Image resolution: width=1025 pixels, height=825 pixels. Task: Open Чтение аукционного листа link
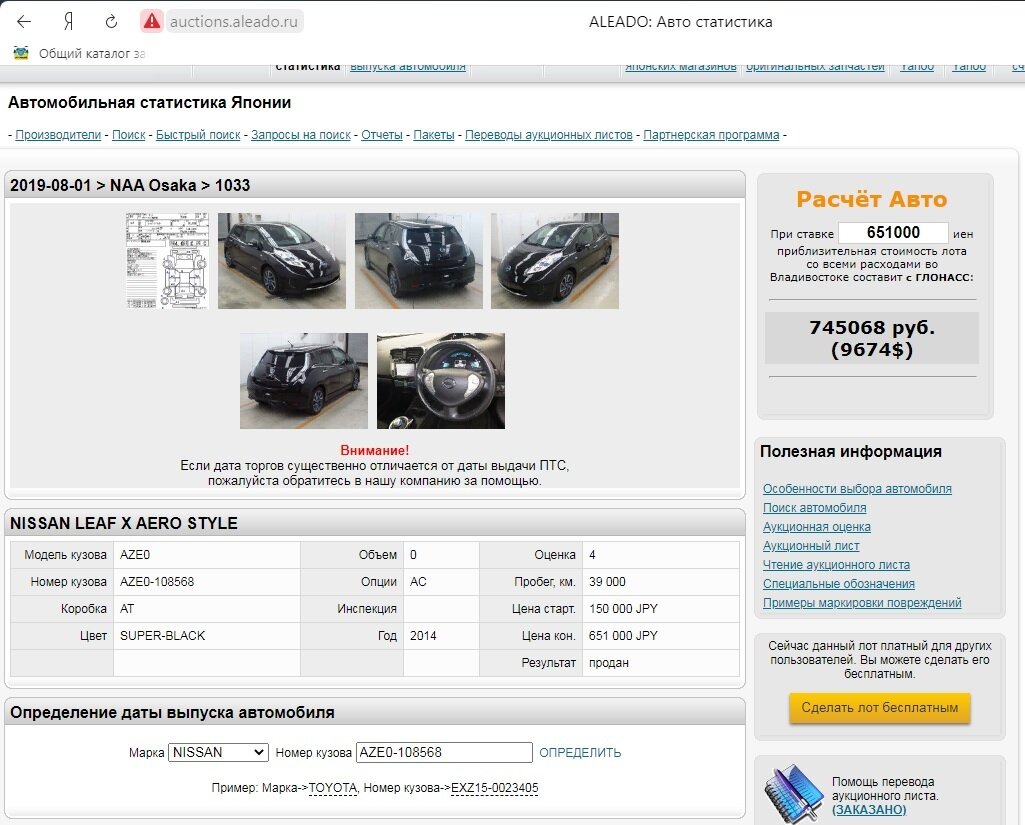pos(836,565)
